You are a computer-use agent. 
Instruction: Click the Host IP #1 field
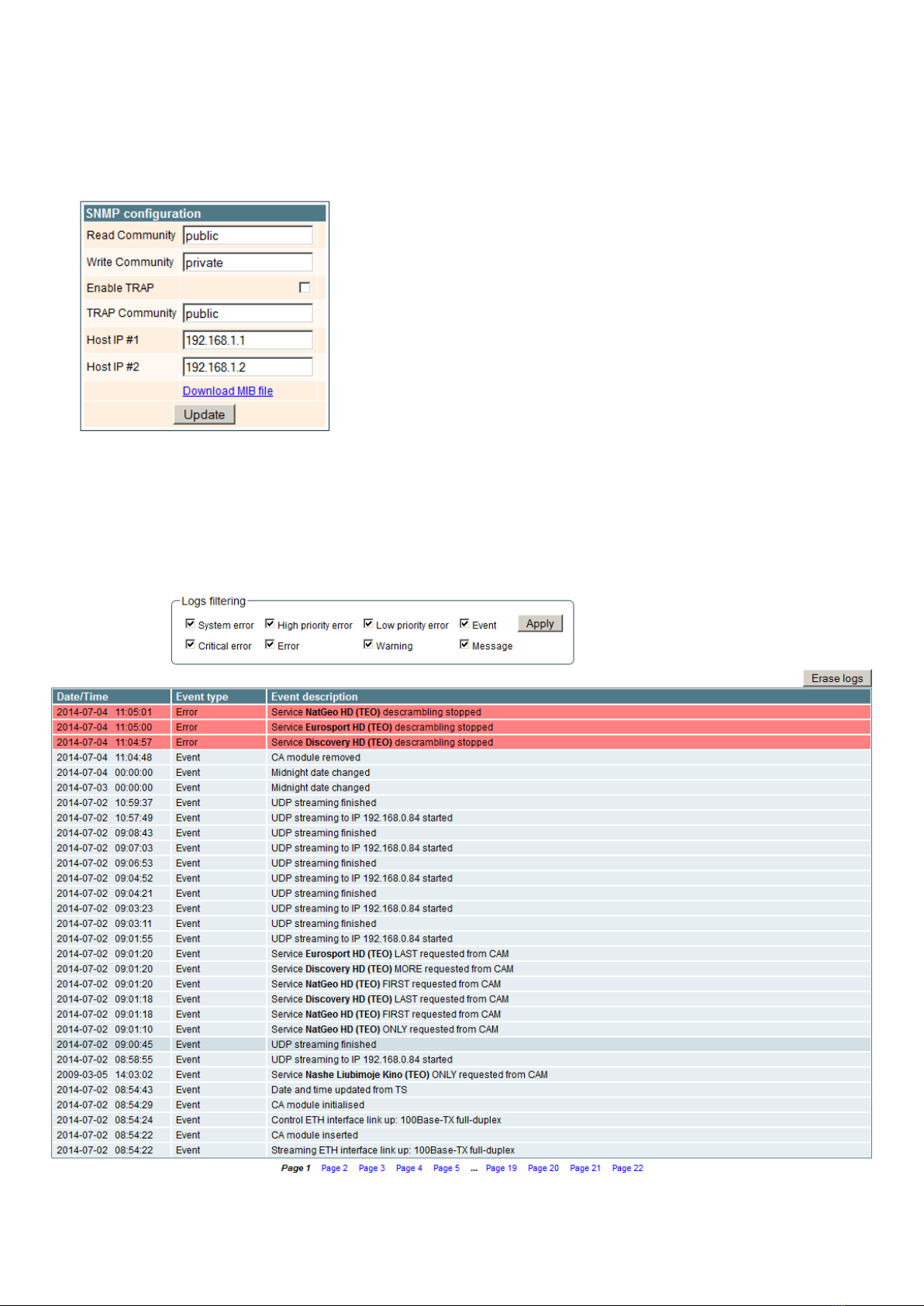click(x=248, y=340)
